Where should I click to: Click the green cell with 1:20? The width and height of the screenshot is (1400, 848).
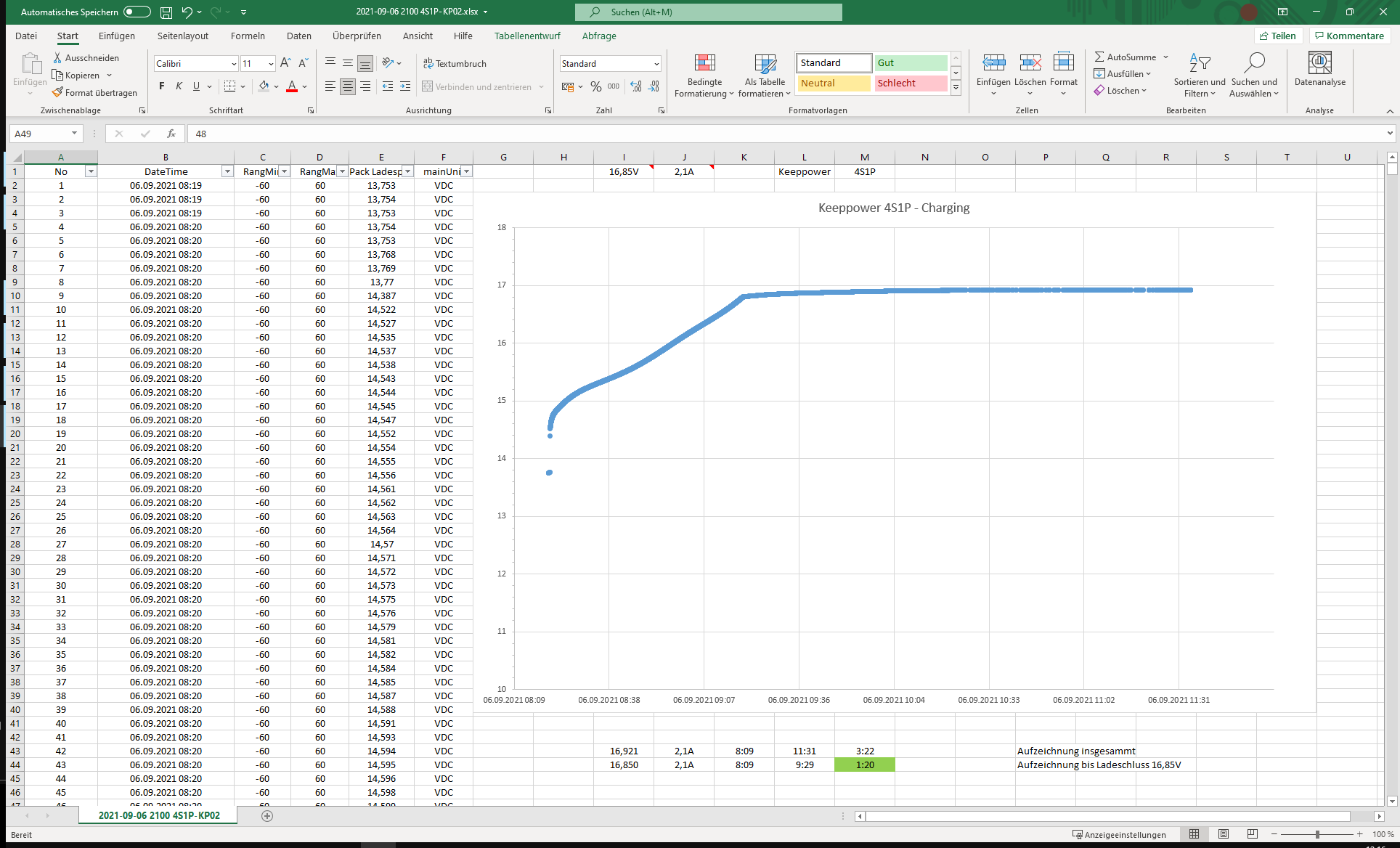click(865, 765)
